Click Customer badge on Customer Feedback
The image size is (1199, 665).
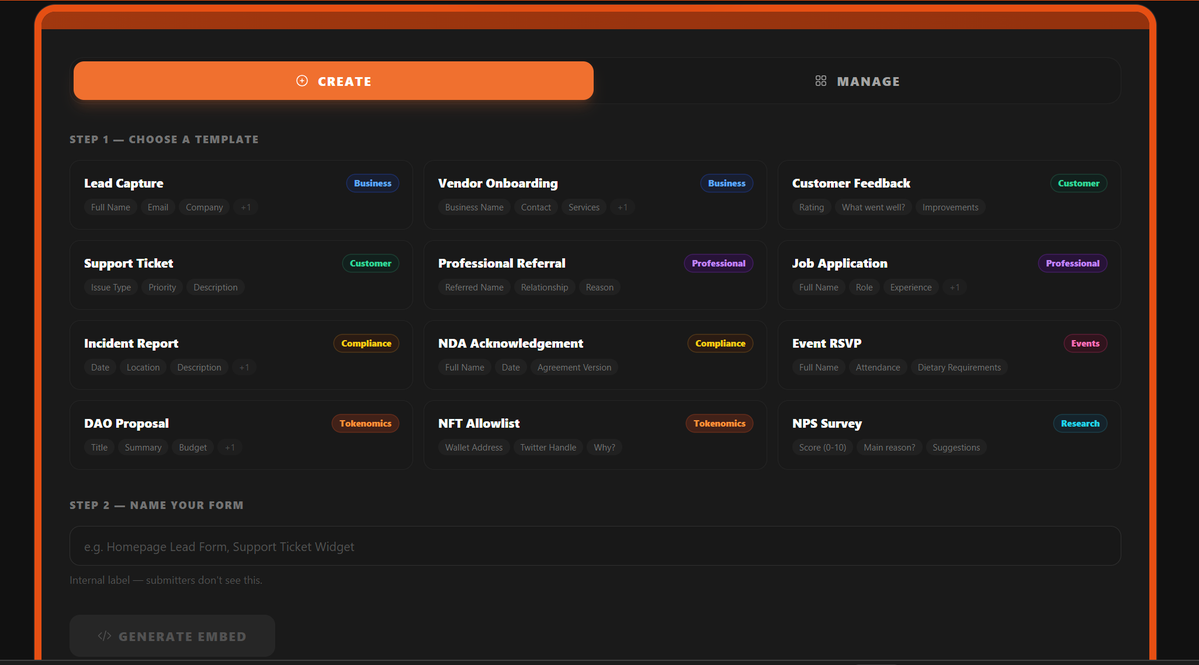coord(1078,183)
